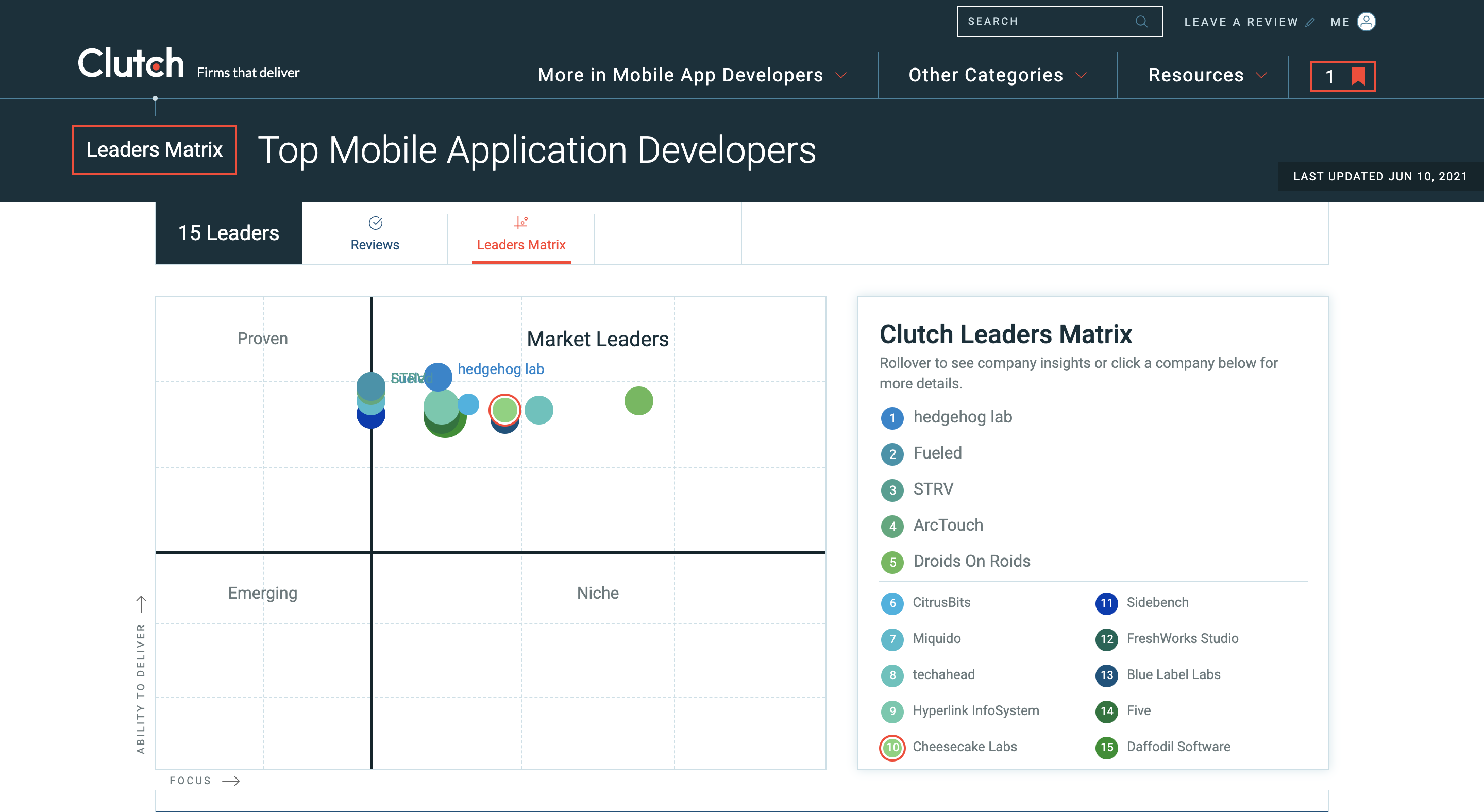The image size is (1484, 812).
Task: Open the STRV company link
Action: (933, 489)
